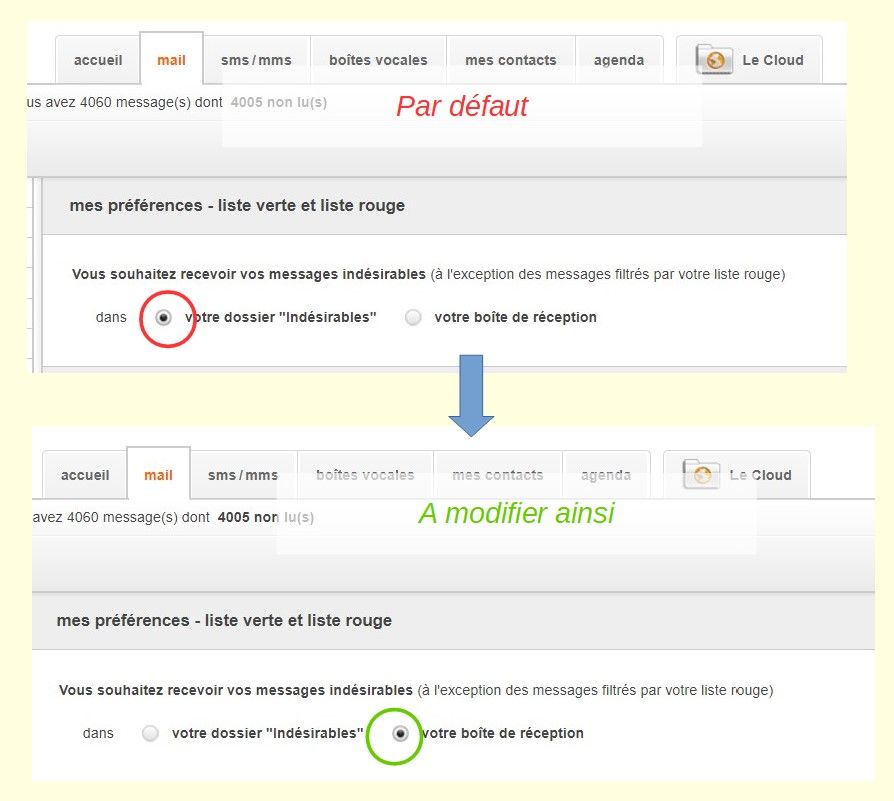Click 'votre dossier "Indésirables"' label in top panel
Viewport: 894px width, 801px height.
(281, 317)
